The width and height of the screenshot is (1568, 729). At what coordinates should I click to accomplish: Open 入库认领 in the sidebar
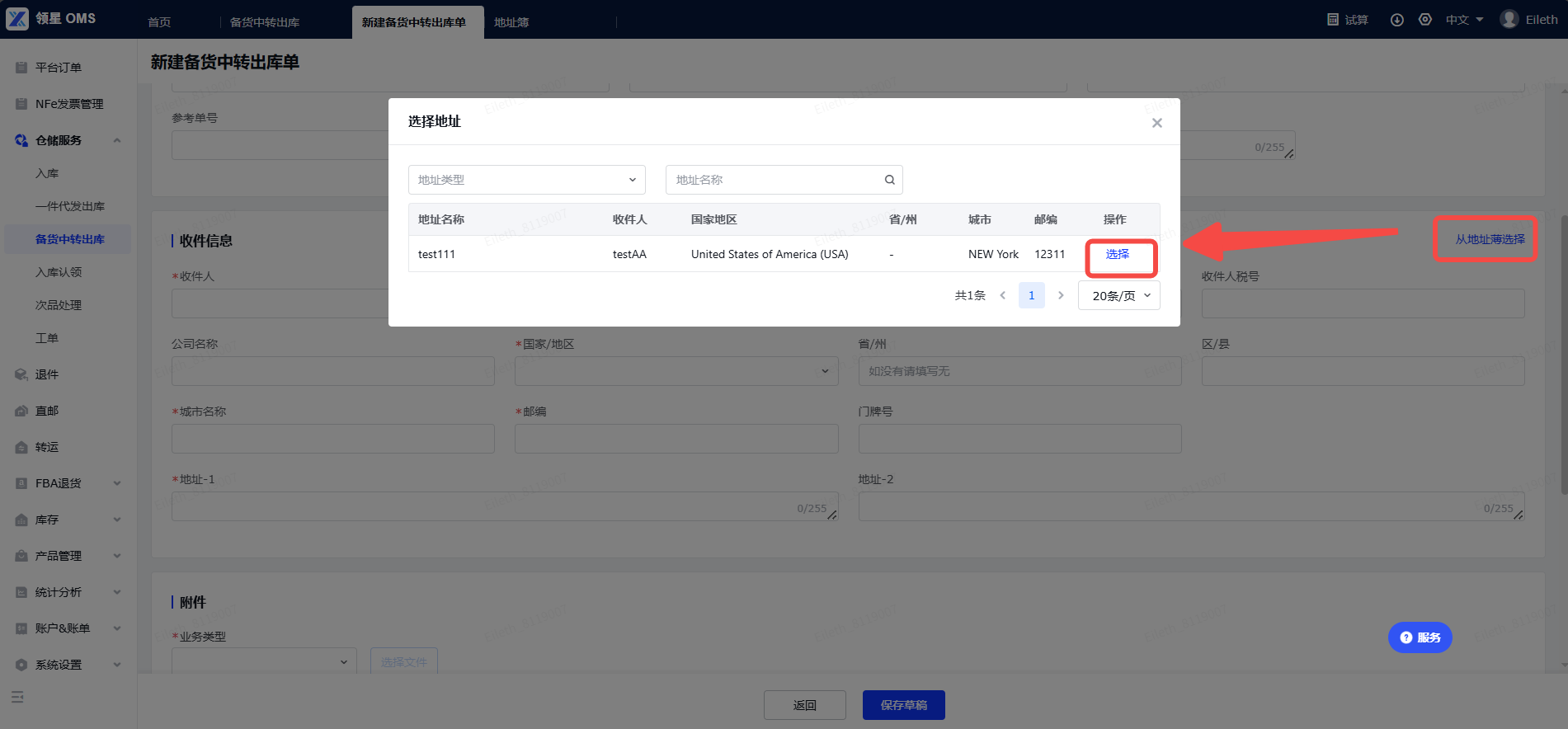pyautogui.click(x=59, y=272)
